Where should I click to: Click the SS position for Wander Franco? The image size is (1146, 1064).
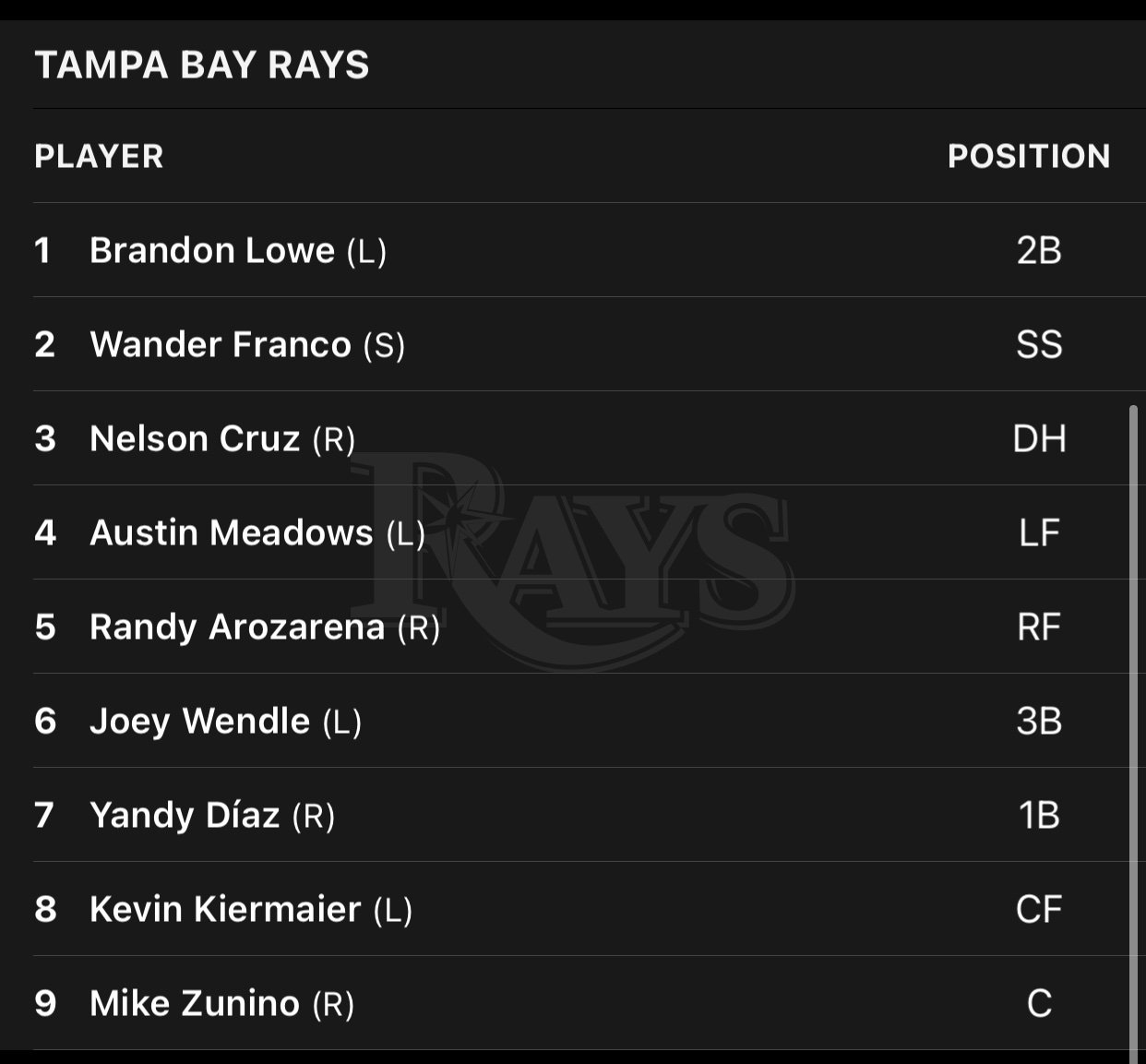pos(1039,345)
